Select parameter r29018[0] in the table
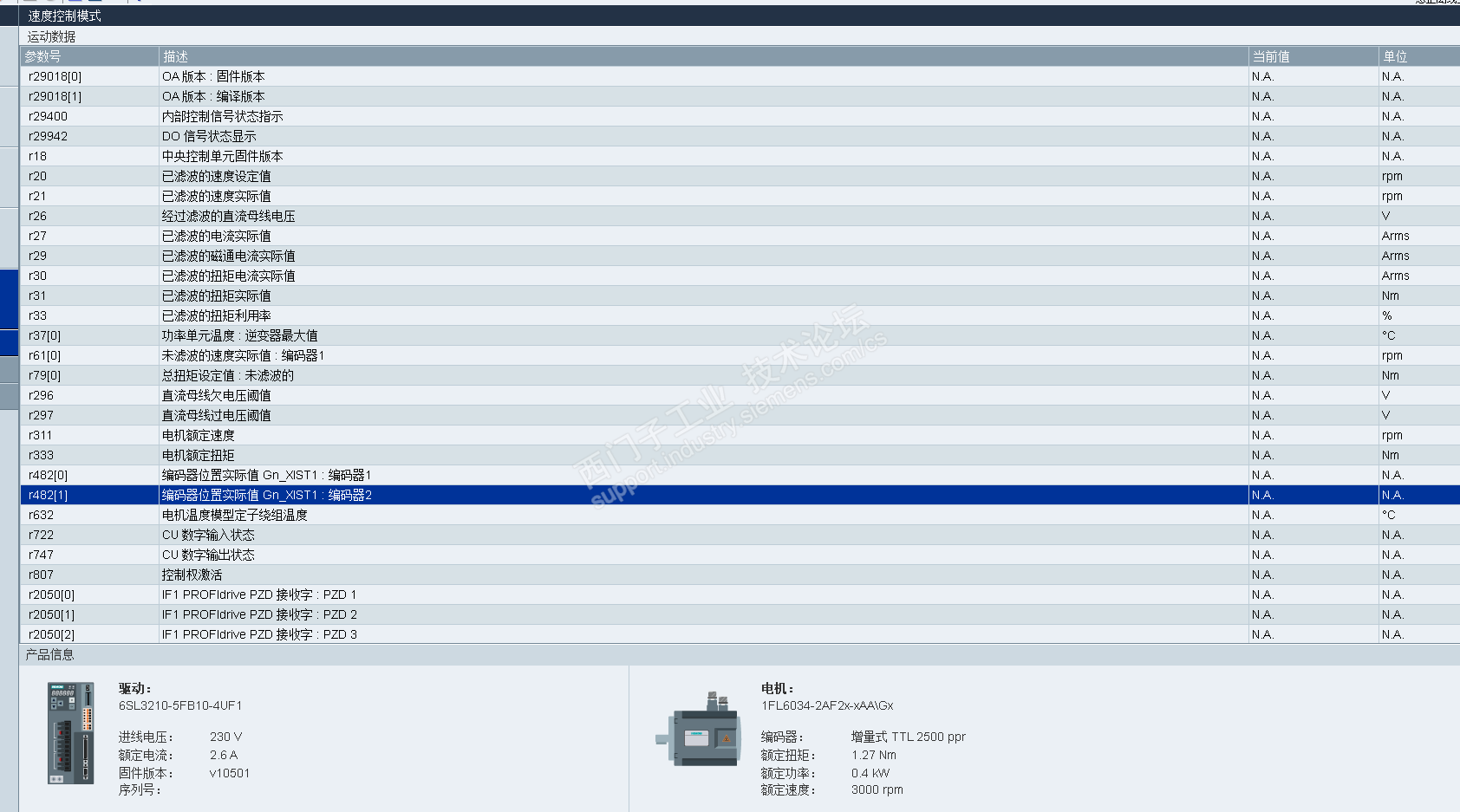The image size is (1460, 812). pos(55,76)
